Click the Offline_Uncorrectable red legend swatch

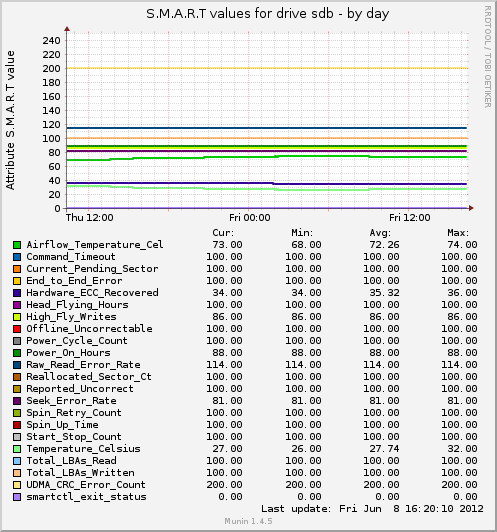[x=17, y=329]
